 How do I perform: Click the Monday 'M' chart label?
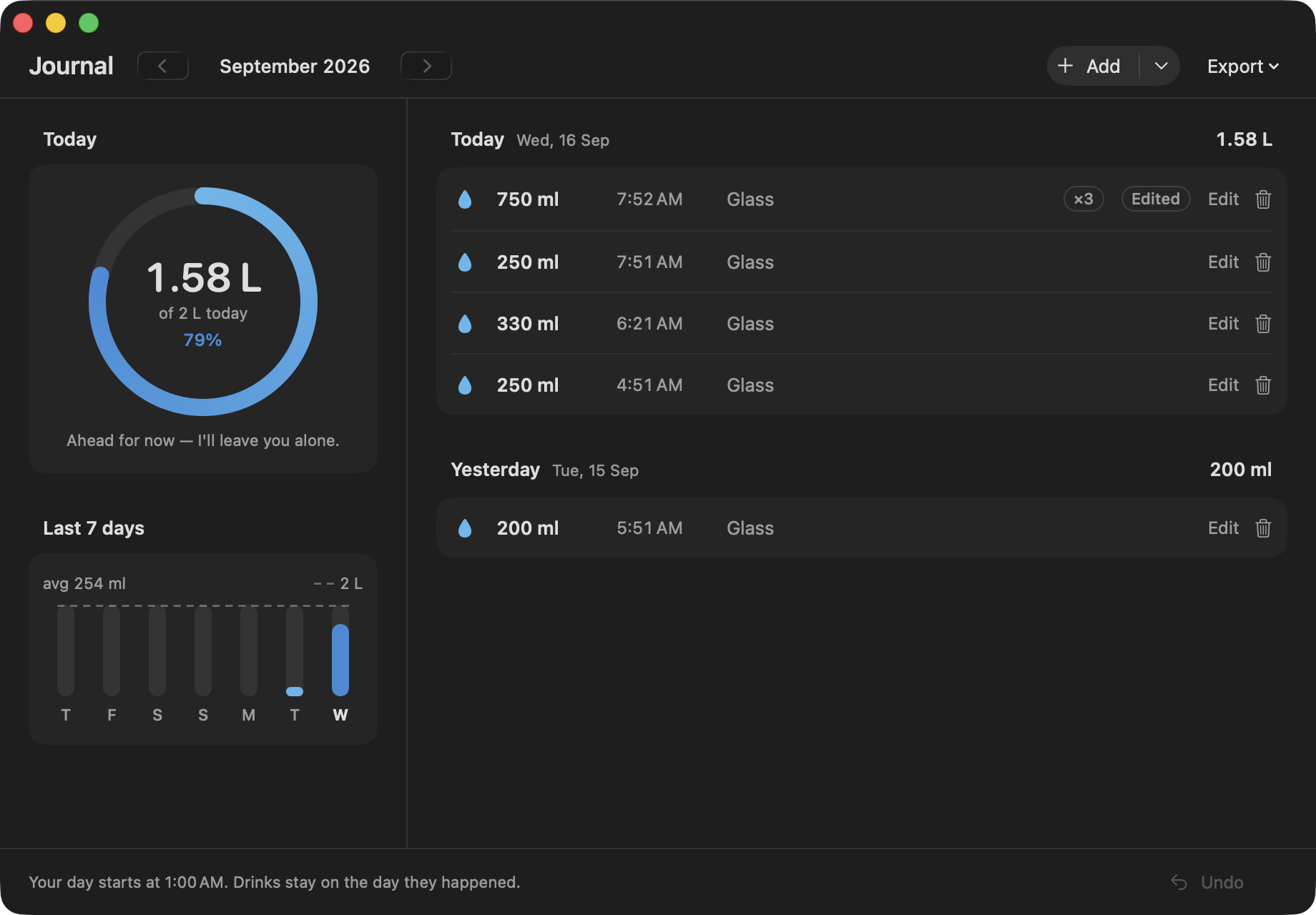coord(249,715)
